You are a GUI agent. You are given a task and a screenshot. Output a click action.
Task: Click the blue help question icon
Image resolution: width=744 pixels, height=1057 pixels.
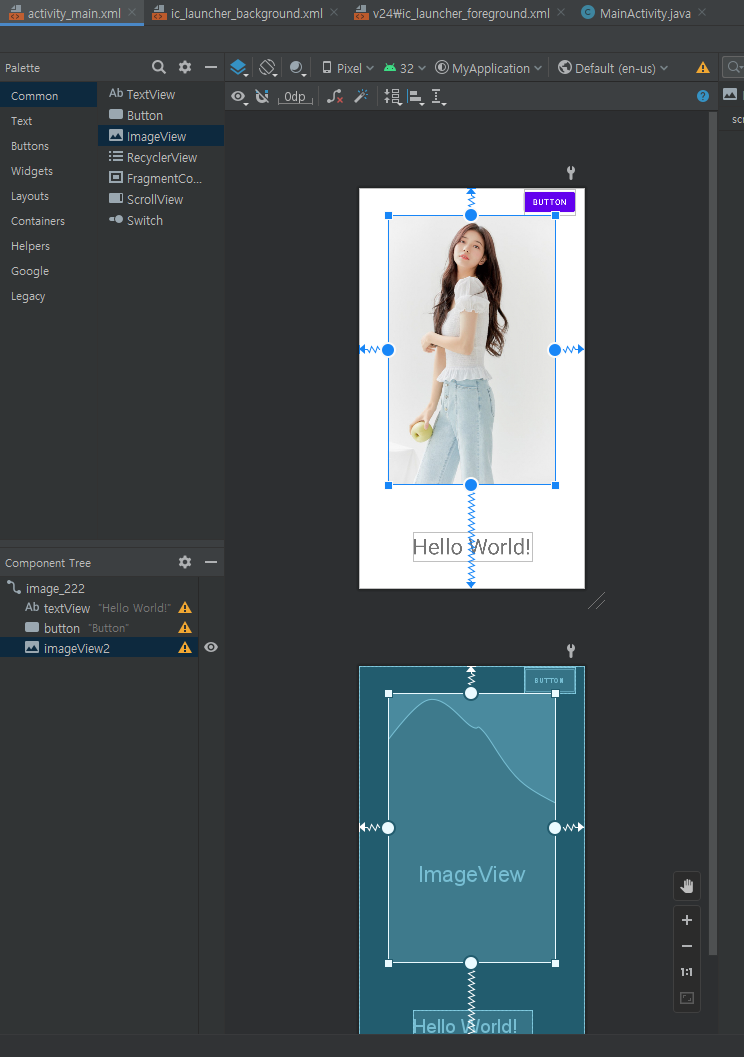pos(703,96)
